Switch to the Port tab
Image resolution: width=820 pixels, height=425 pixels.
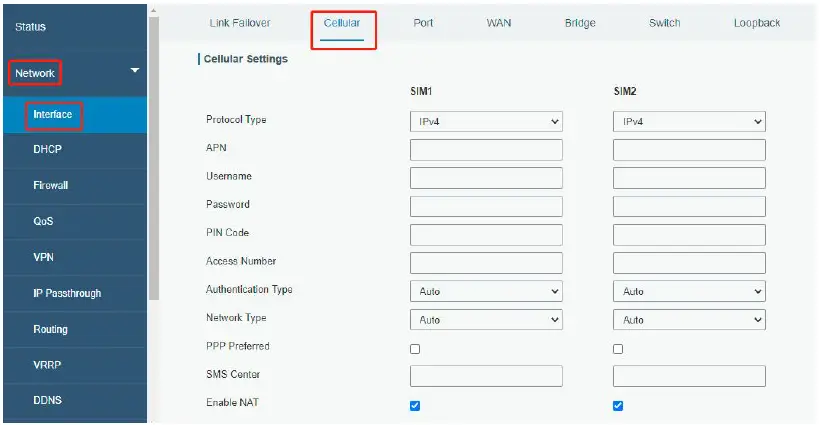tap(423, 23)
